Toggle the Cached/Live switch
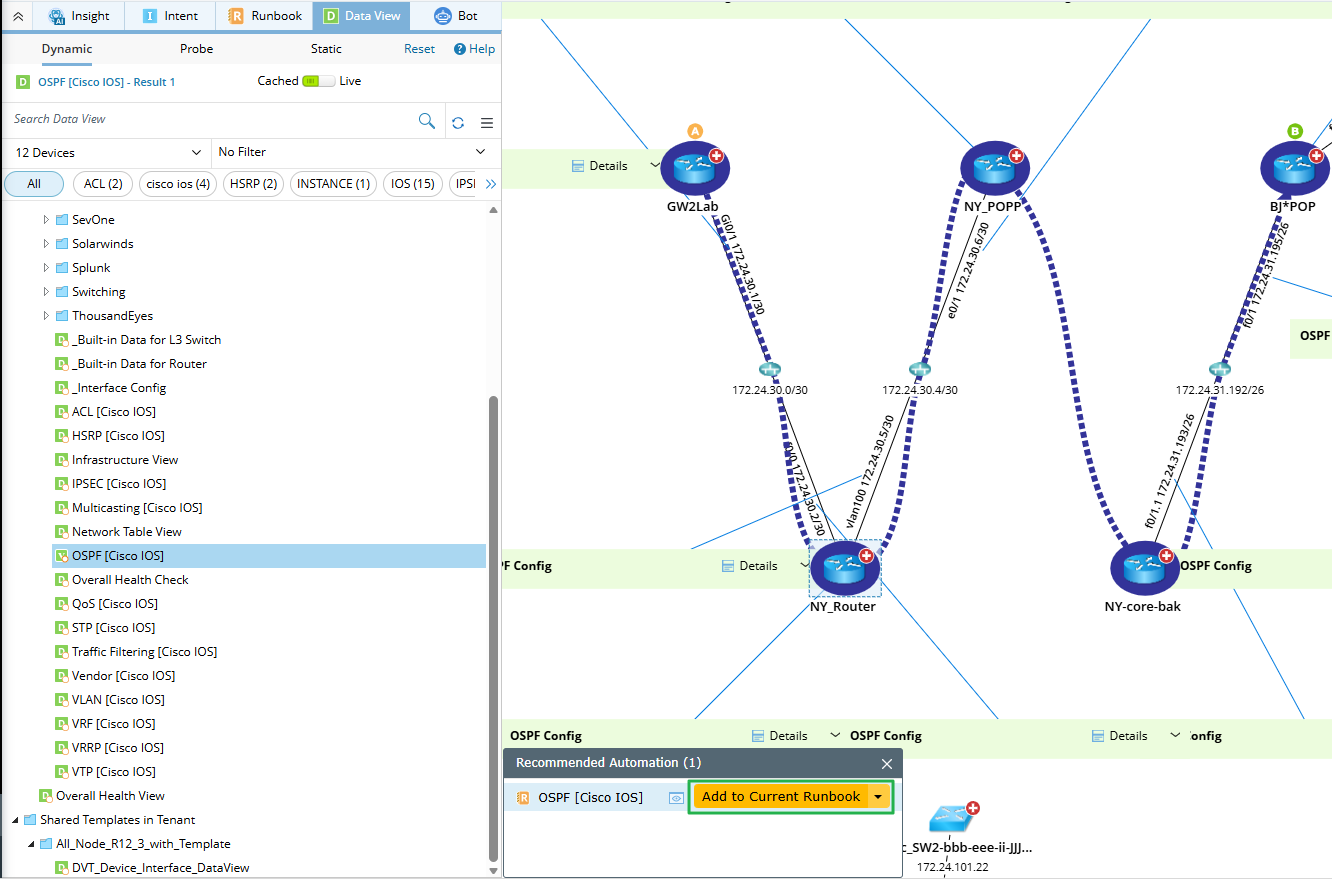Screen dimensions: 1332x879 [x=319, y=81]
